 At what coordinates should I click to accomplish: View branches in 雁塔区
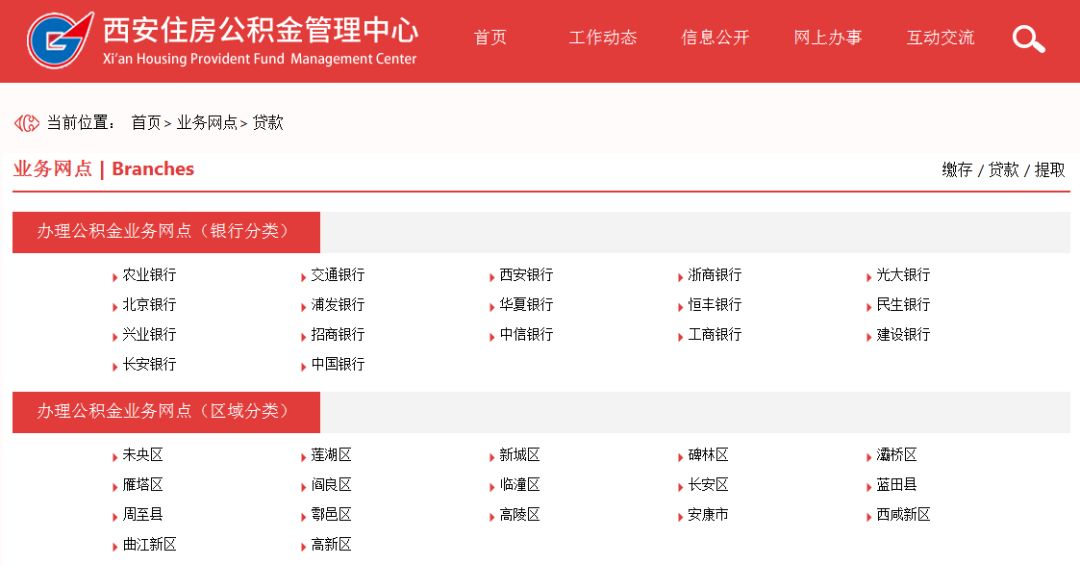(x=143, y=485)
